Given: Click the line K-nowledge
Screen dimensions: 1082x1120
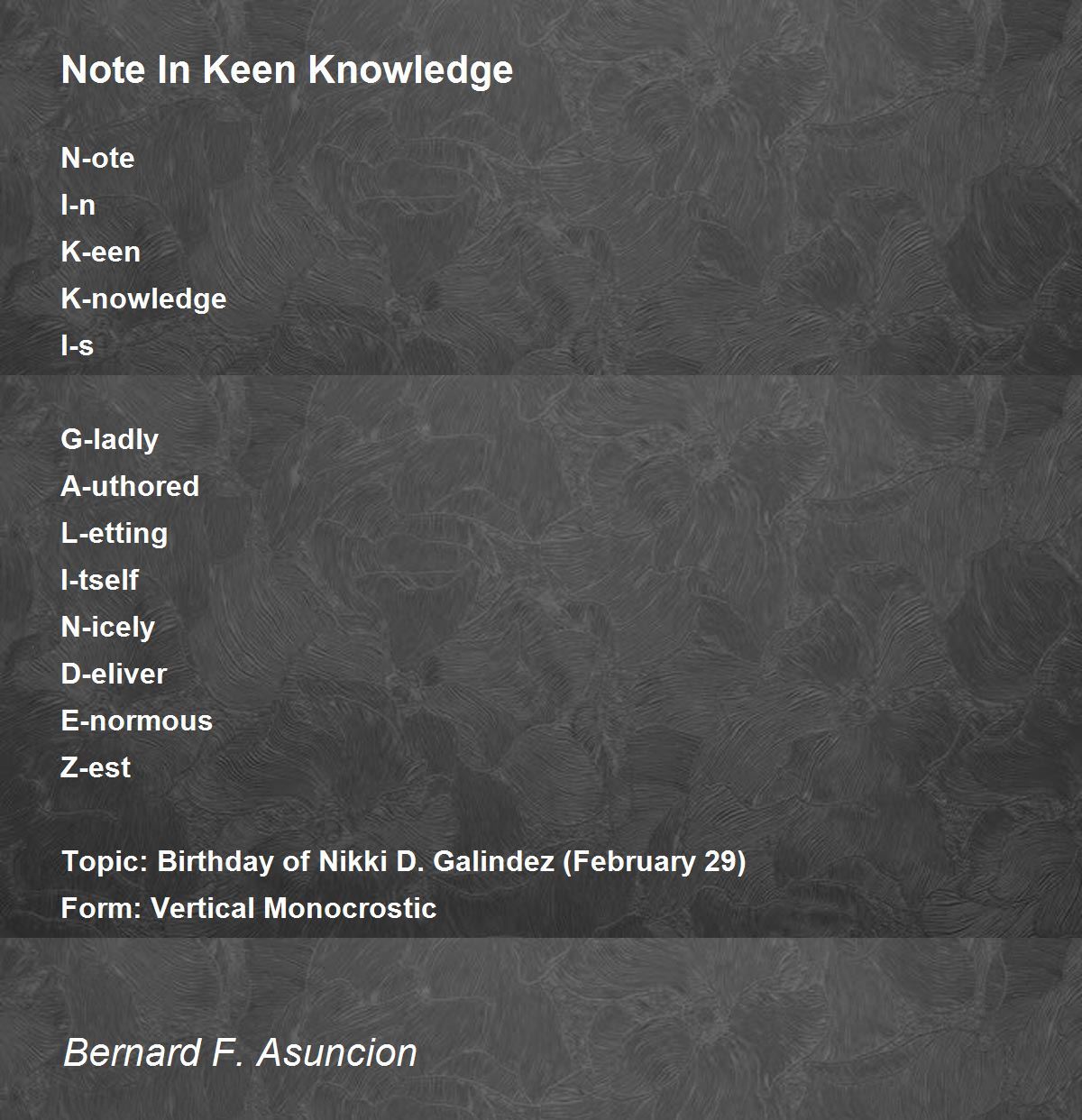Looking at the screenshot, I should point(143,298).
